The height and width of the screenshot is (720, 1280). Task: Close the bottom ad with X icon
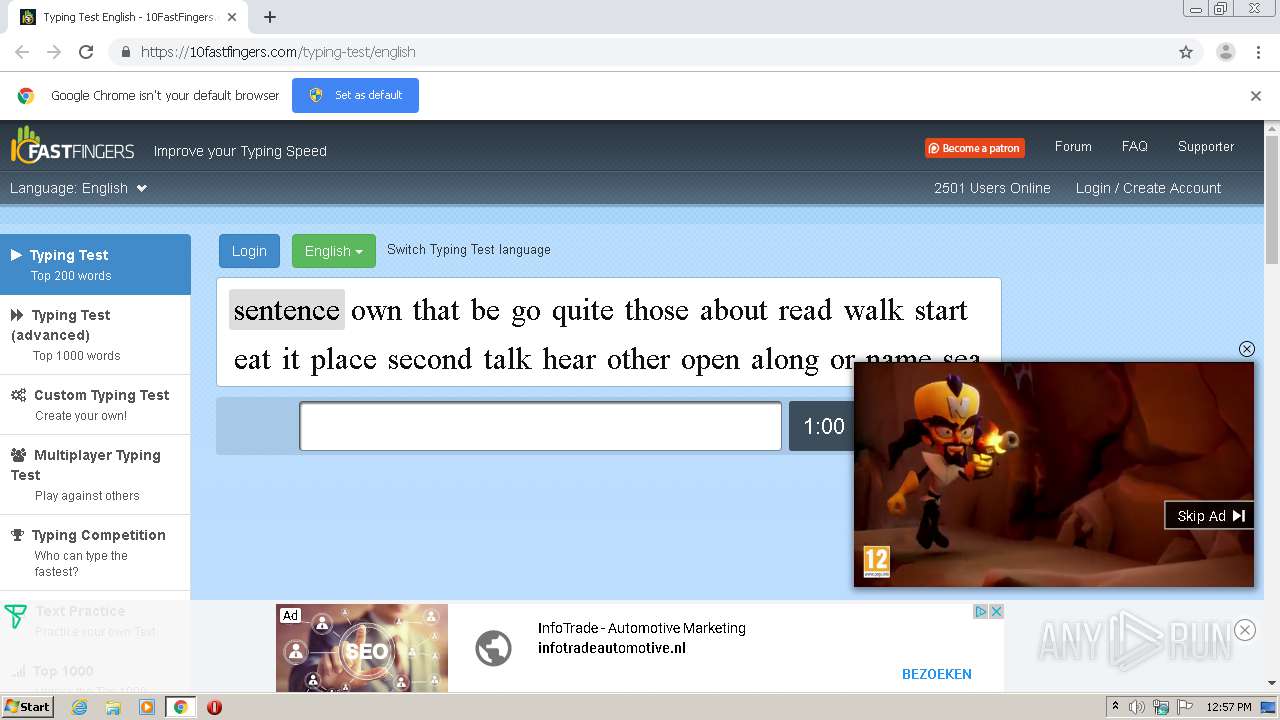pos(996,612)
